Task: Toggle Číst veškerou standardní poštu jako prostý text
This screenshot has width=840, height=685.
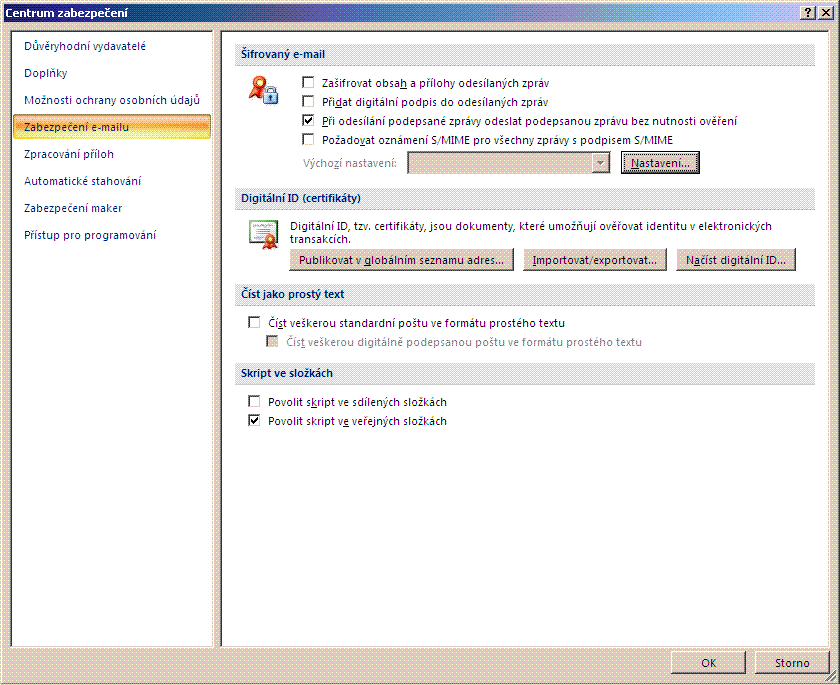Action: tap(254, 323)
